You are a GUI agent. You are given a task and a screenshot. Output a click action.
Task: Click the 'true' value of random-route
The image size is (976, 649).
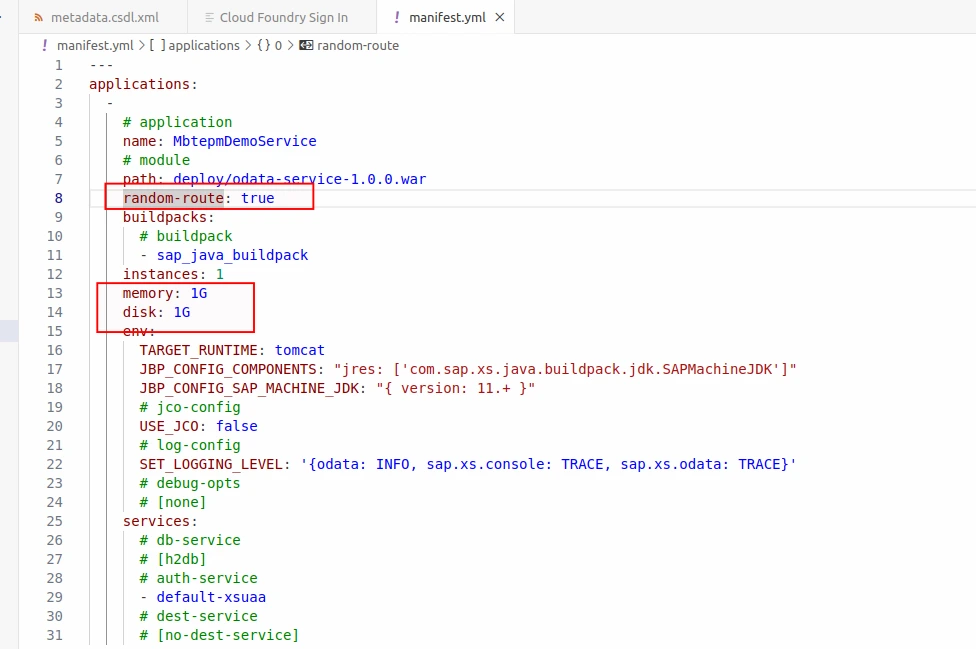point(258,198)
